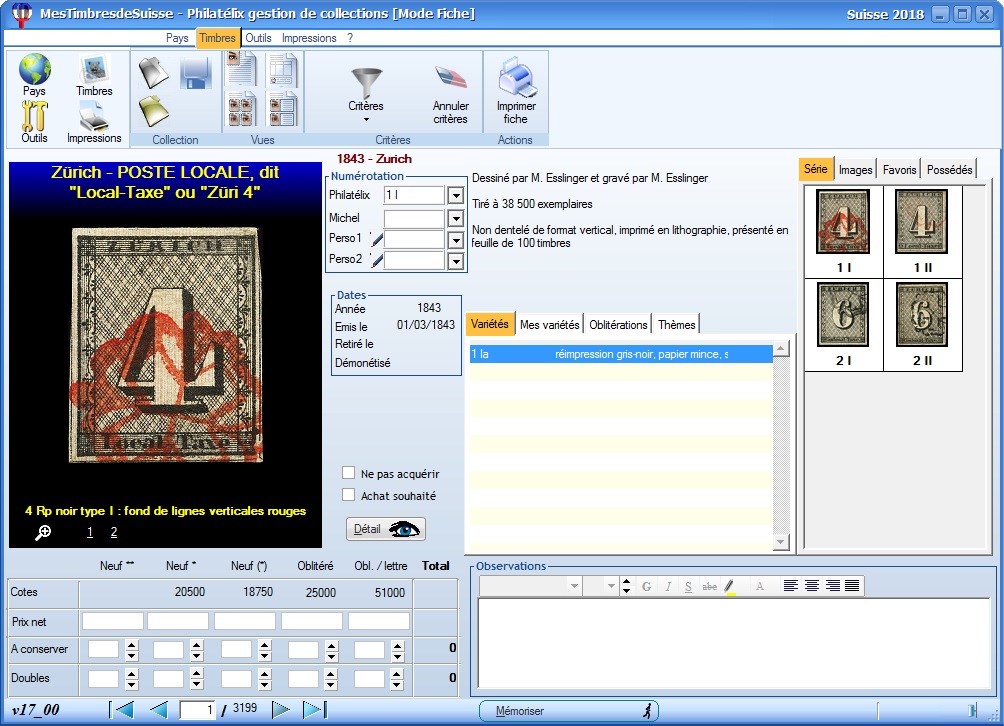The height and width of the screenshot is (726, 1004).
Task: Apply underline (S) formatting in Observations
Action: (x=688, y=586)
